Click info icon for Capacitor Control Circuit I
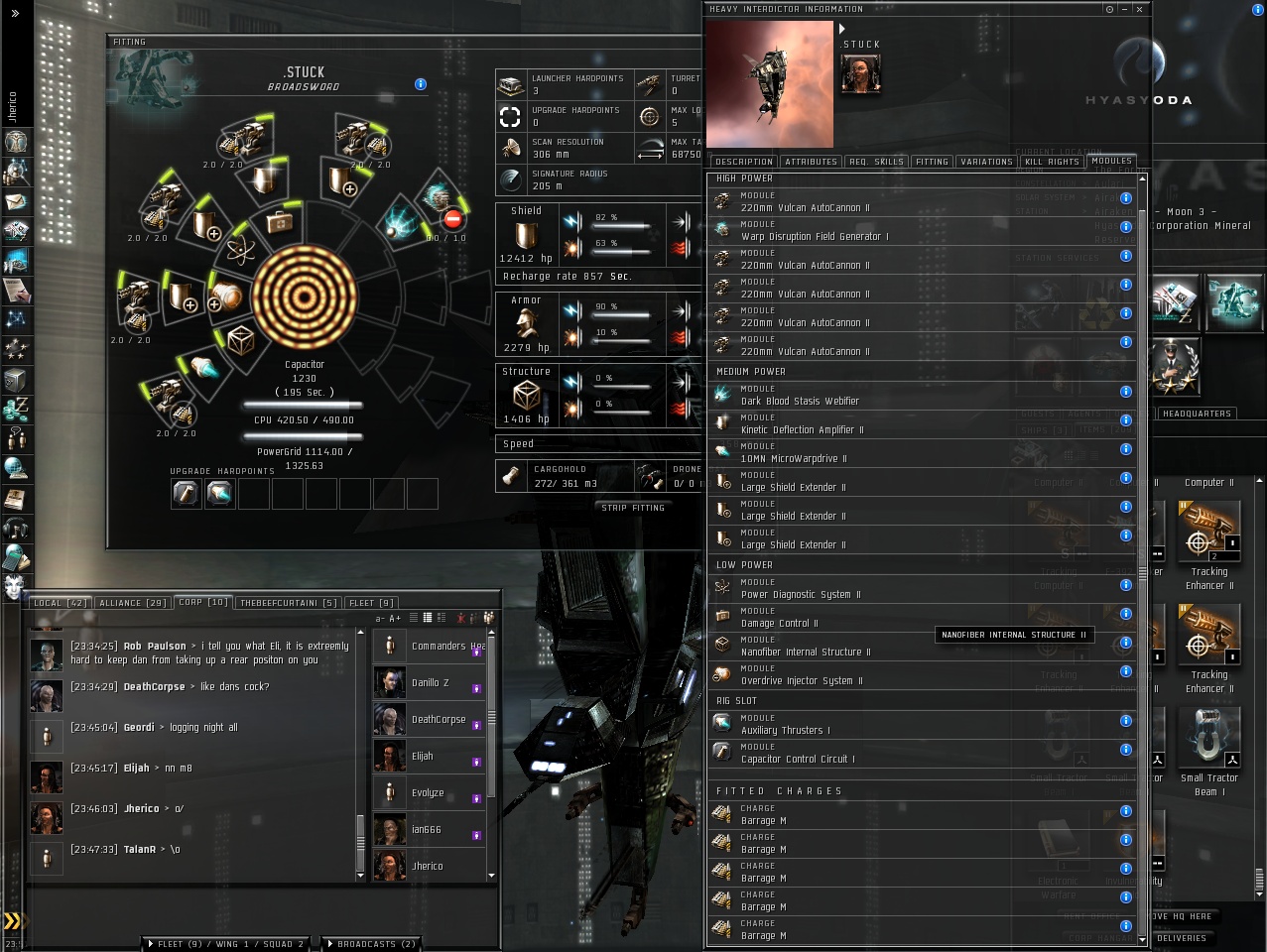Image resolution: width=1267 pixels, height=952 pixels. point(1126,750)
